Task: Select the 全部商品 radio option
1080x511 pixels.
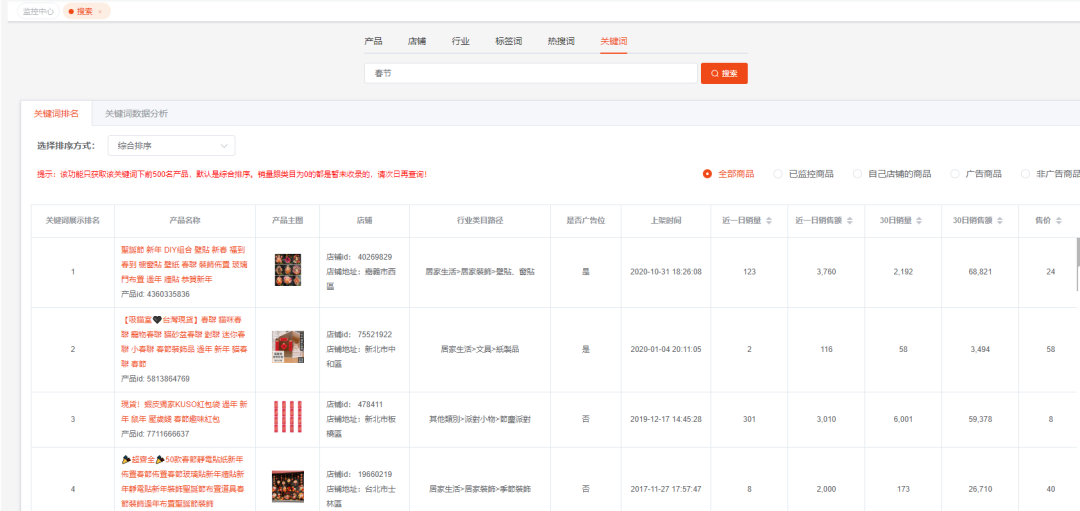Action: (728, 174)
